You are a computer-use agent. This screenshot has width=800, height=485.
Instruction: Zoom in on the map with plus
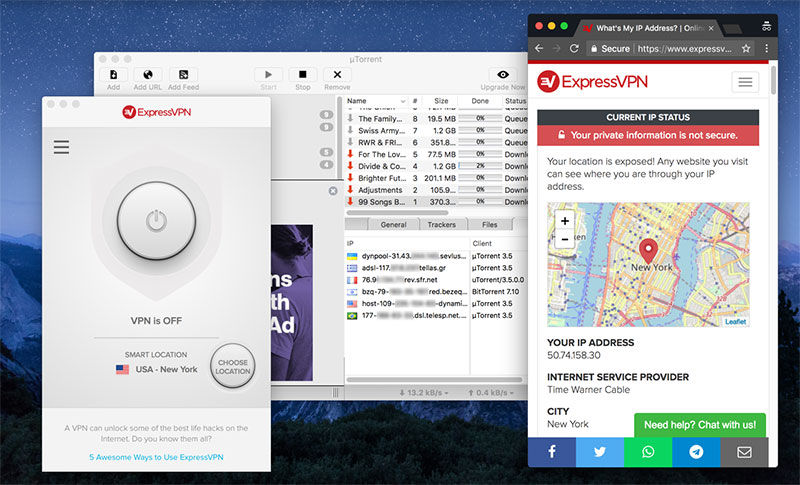pos(565,221)
